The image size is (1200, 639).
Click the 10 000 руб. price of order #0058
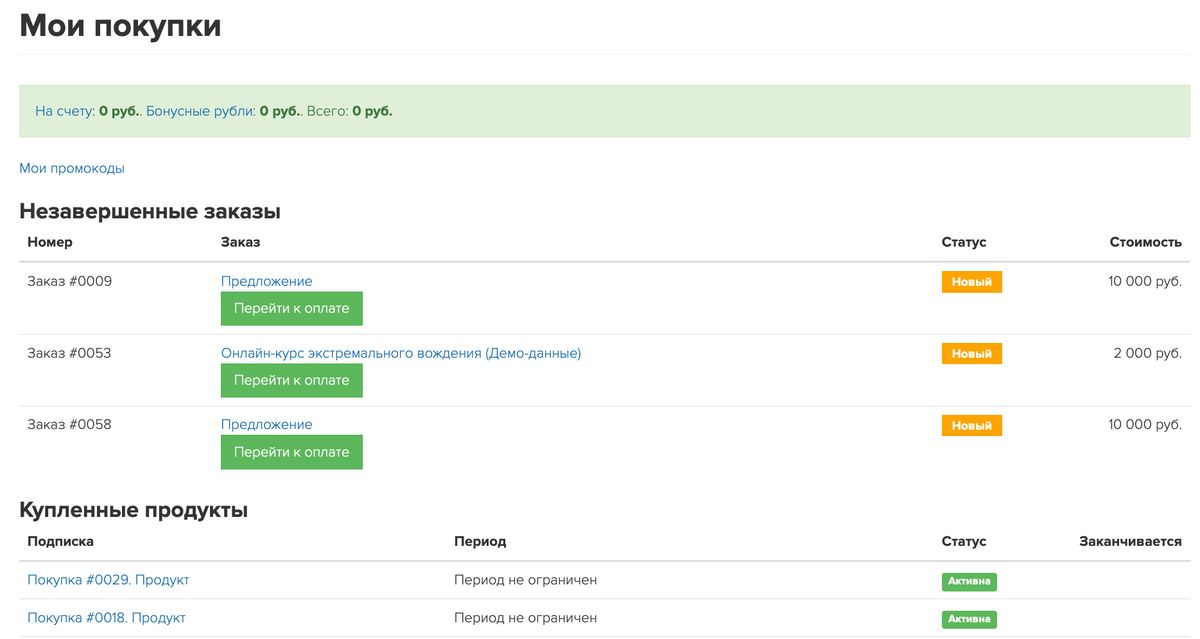click(1145, 424)
